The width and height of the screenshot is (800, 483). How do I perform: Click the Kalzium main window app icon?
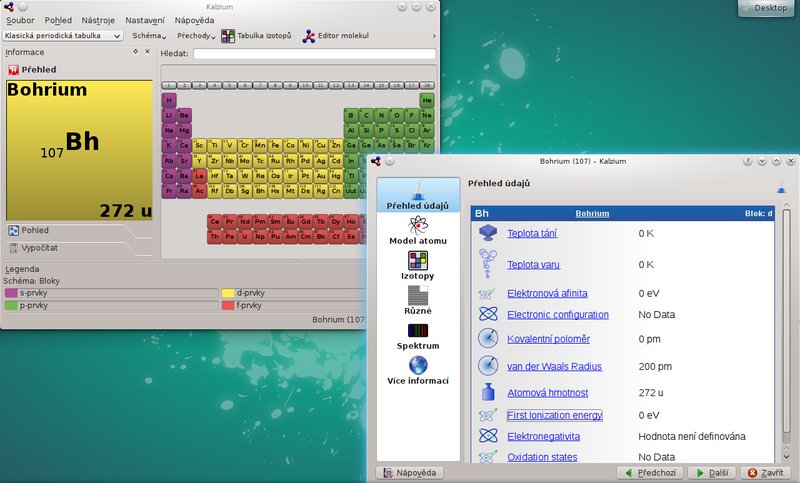pos(9,7)
